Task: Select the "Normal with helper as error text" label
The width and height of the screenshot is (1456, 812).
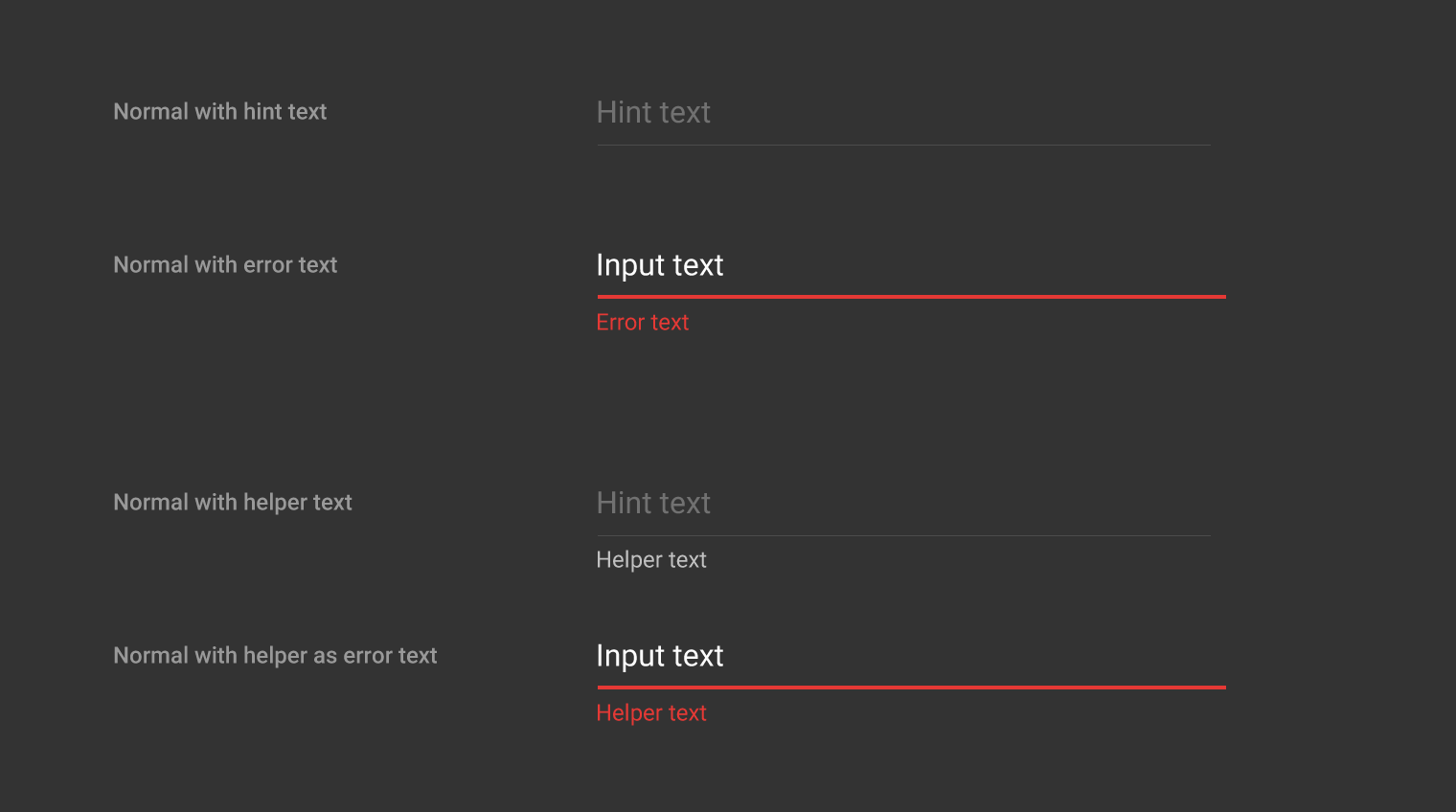Action: click(275, 656)
